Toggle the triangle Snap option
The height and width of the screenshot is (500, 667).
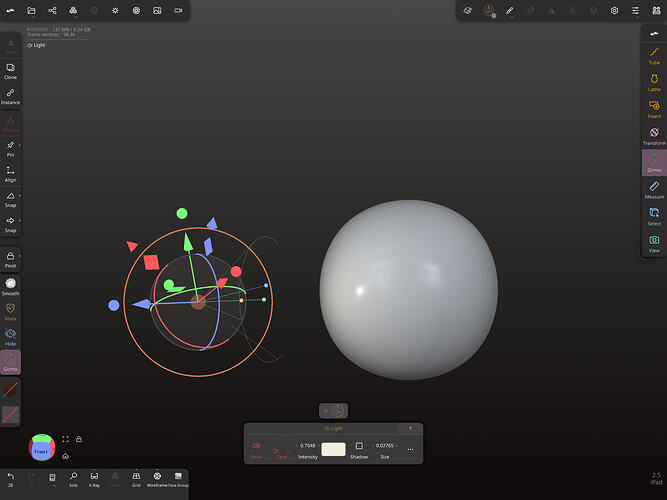click(11, 199)
